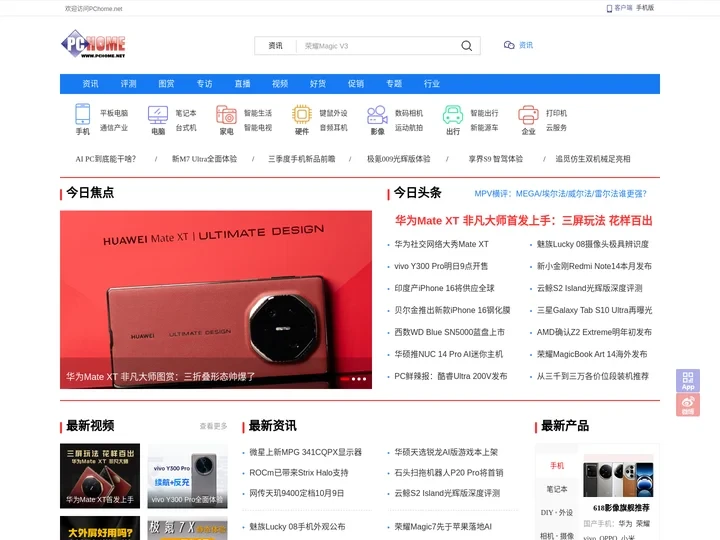The image size is (720, 540).
Task: Open '荣耀Magic7先于苹果落地AI' news
Action: tap(443, 527)
